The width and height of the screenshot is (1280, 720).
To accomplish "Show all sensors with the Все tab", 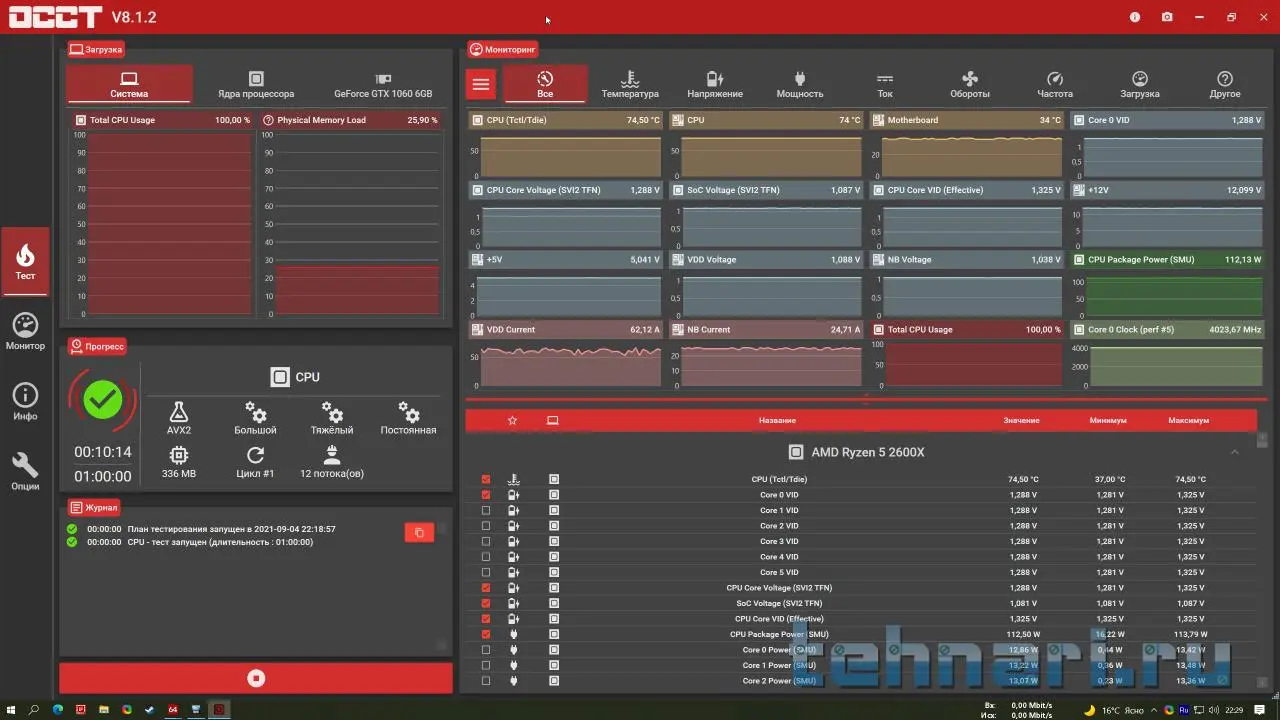I will click(x=545, y=84).
